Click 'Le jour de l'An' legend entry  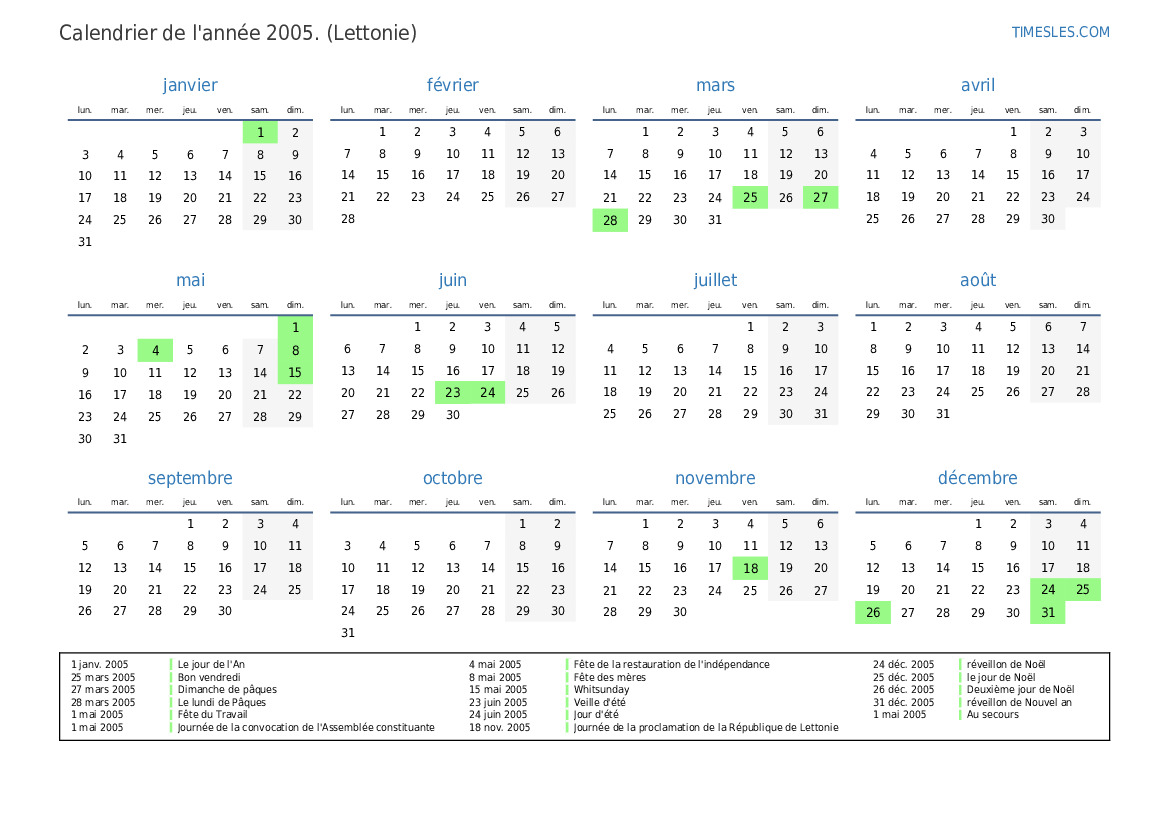tap(211, 664)
